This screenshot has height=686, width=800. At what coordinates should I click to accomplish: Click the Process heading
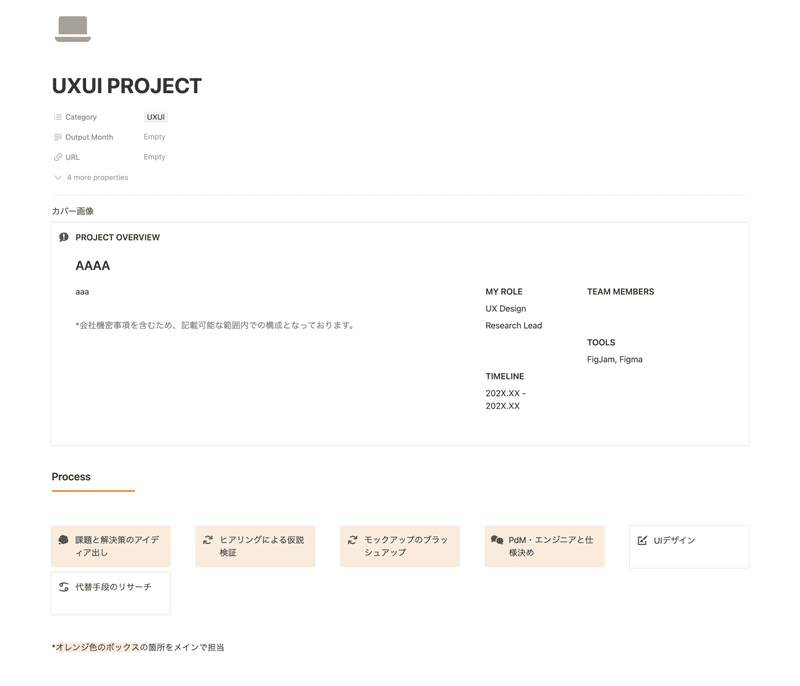point(71,476)
